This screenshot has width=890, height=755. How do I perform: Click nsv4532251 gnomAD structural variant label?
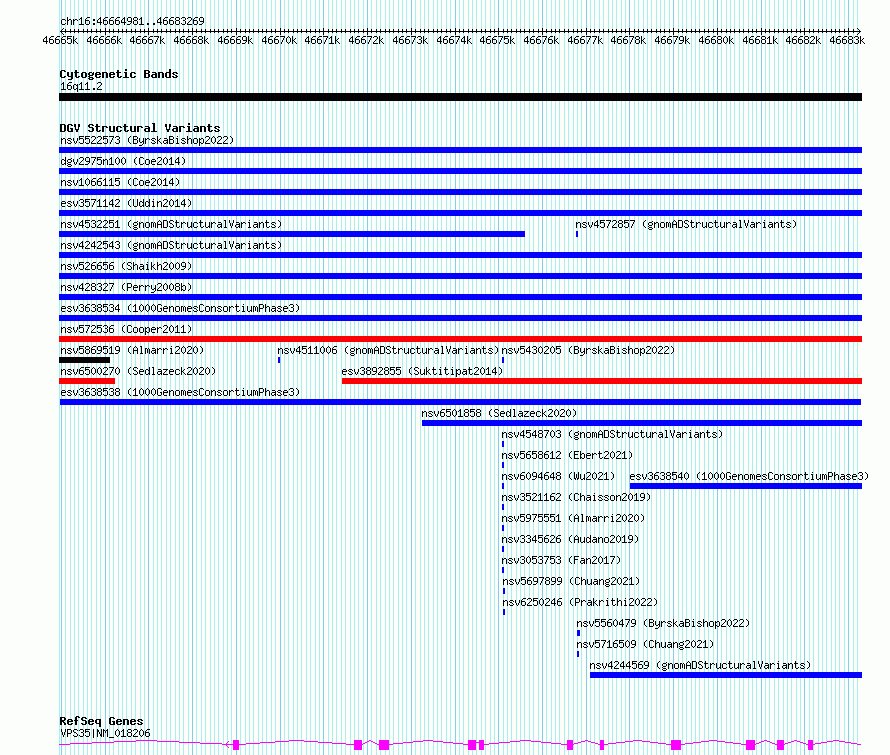(x=171, y=224)
